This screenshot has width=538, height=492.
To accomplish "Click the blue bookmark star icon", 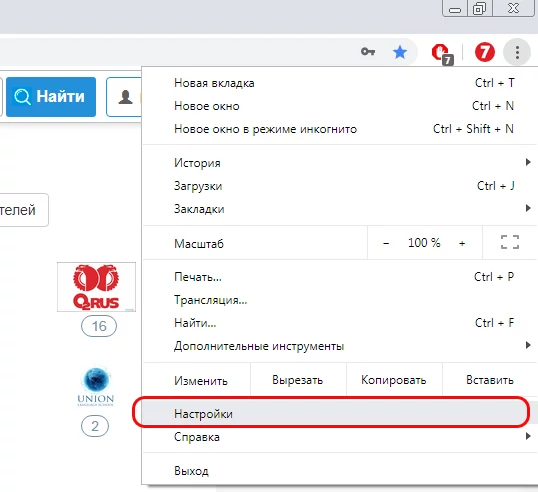I will (x=400, y=52).
